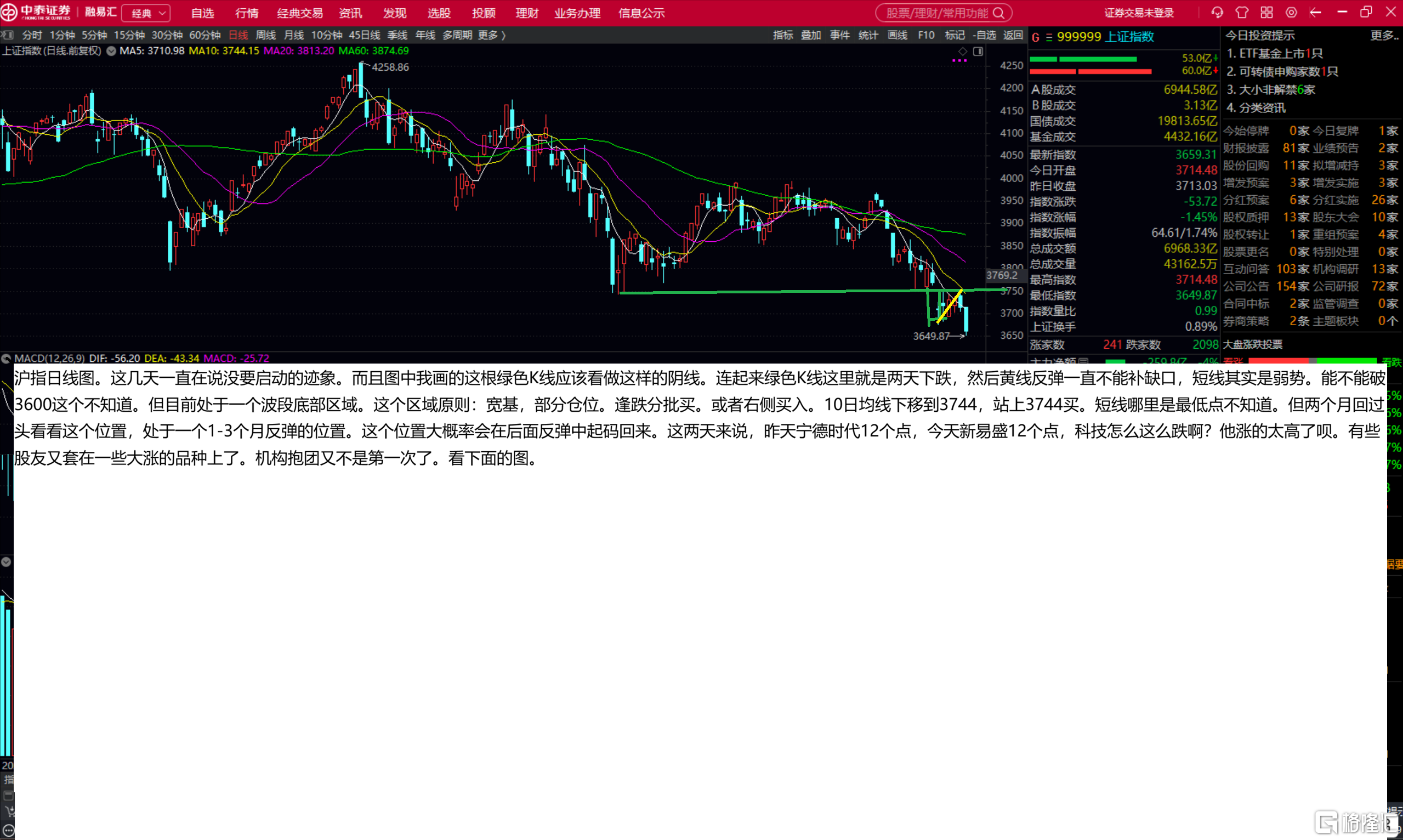Open the F10 company info button
Viewport: 1403px width, 840px height.
tap(926, 35)
